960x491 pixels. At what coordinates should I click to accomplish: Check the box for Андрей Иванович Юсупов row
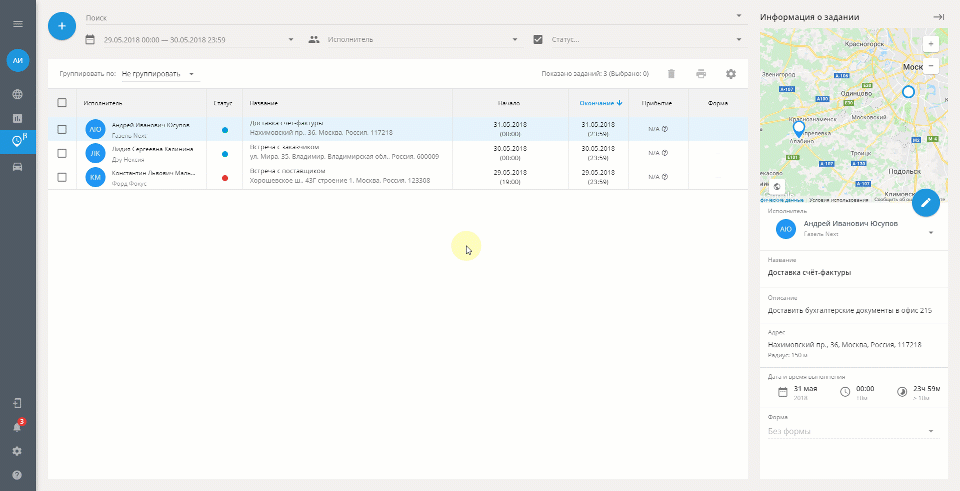[62, 129]
